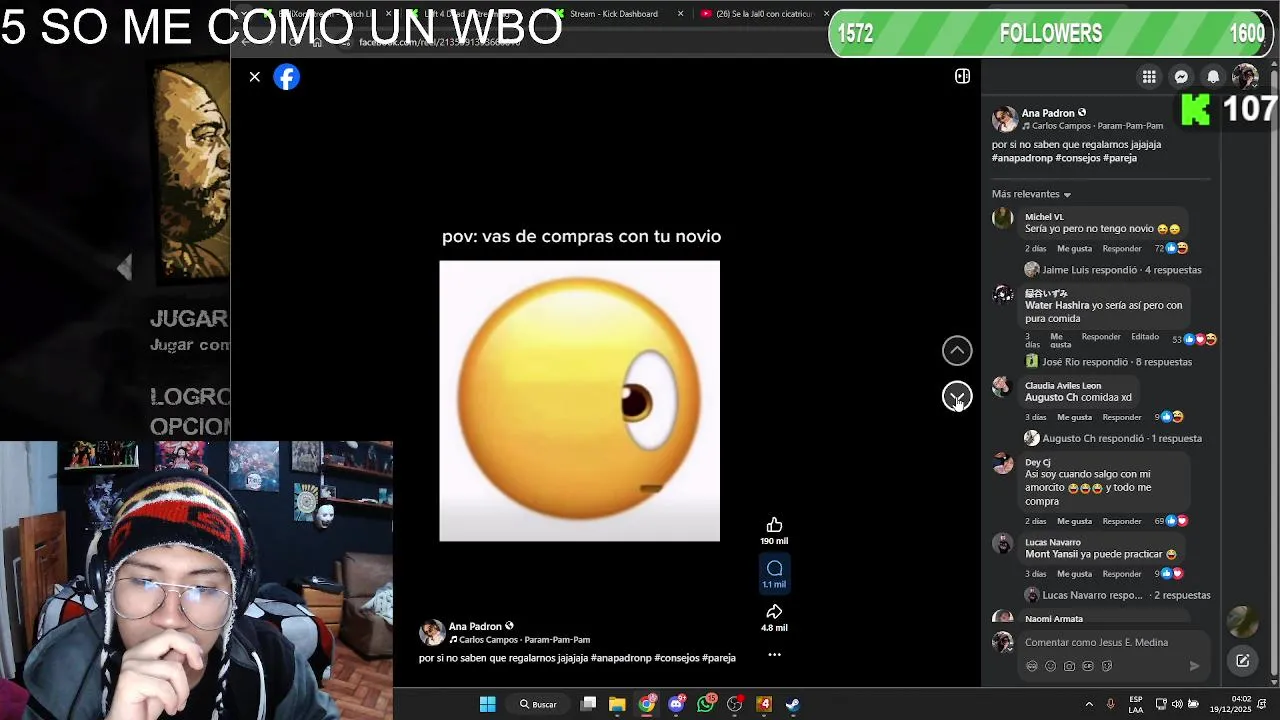Open Ana Padron's profile in the comments panel

[x=1047, y=113]
